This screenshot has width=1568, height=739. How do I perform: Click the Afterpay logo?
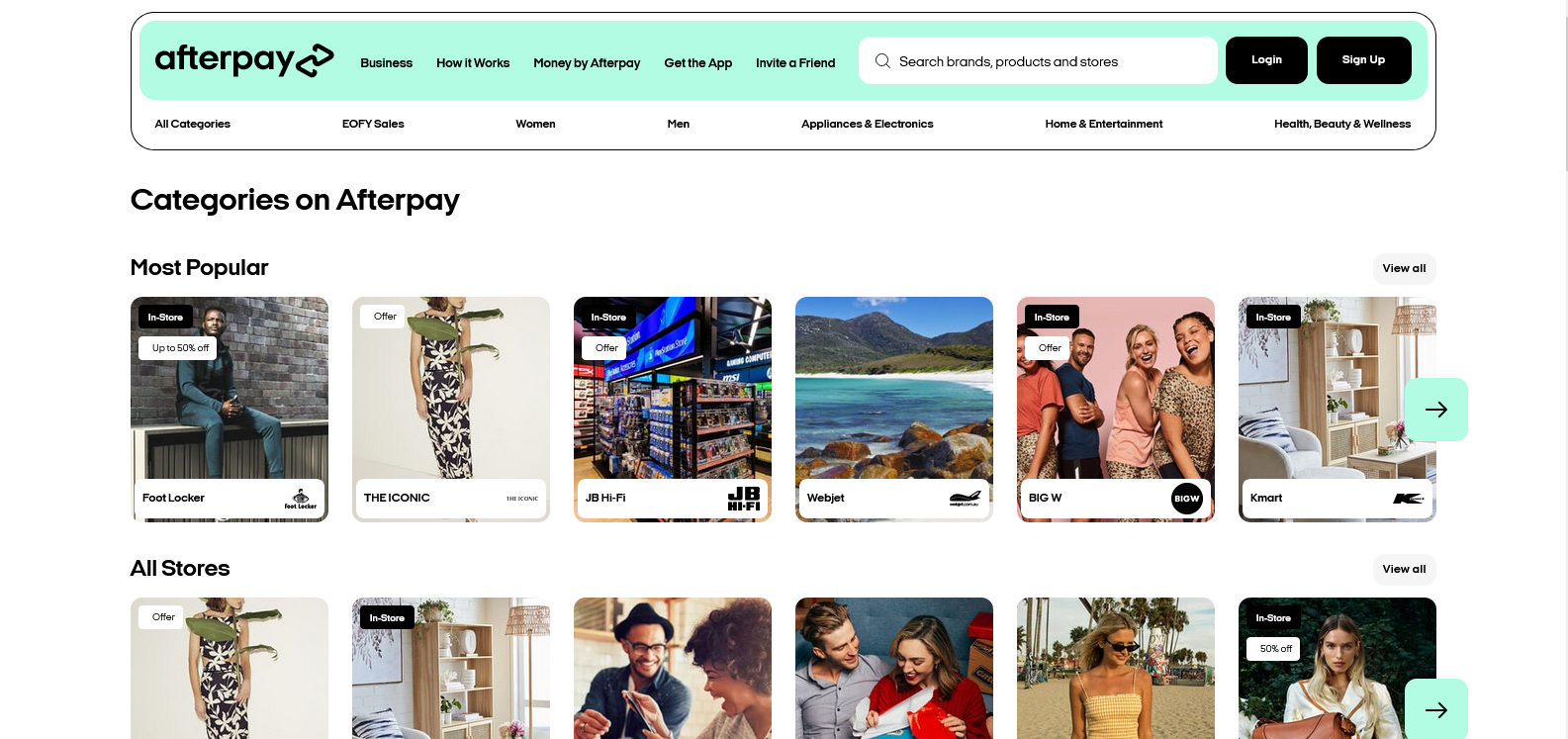pos(244,60)
